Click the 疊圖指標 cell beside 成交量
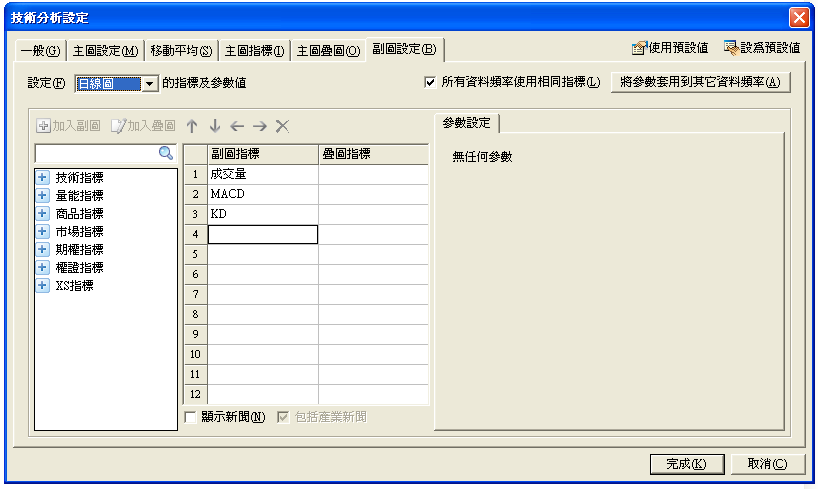 coord(374,174)
